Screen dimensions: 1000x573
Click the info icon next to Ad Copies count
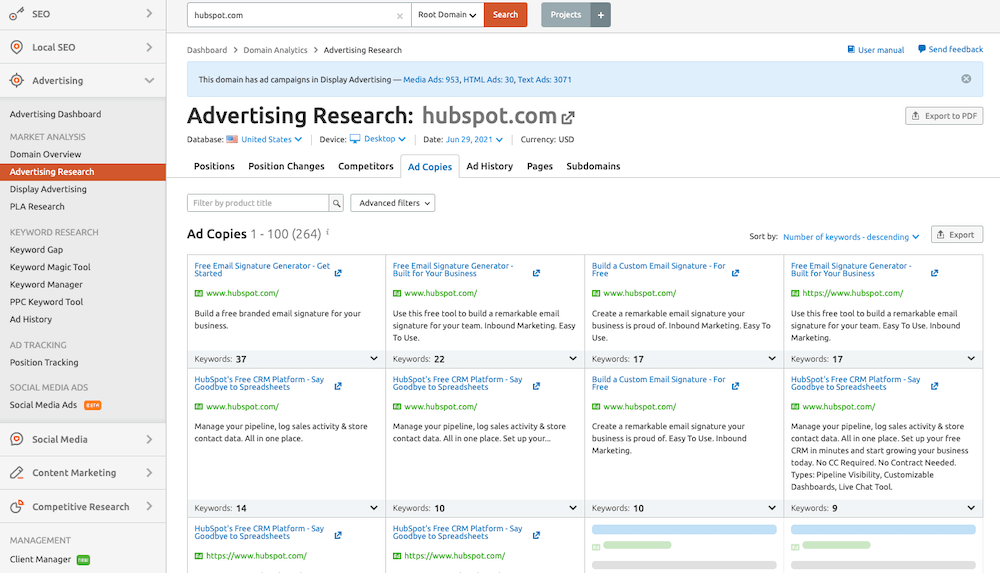(x=328, y=232)
